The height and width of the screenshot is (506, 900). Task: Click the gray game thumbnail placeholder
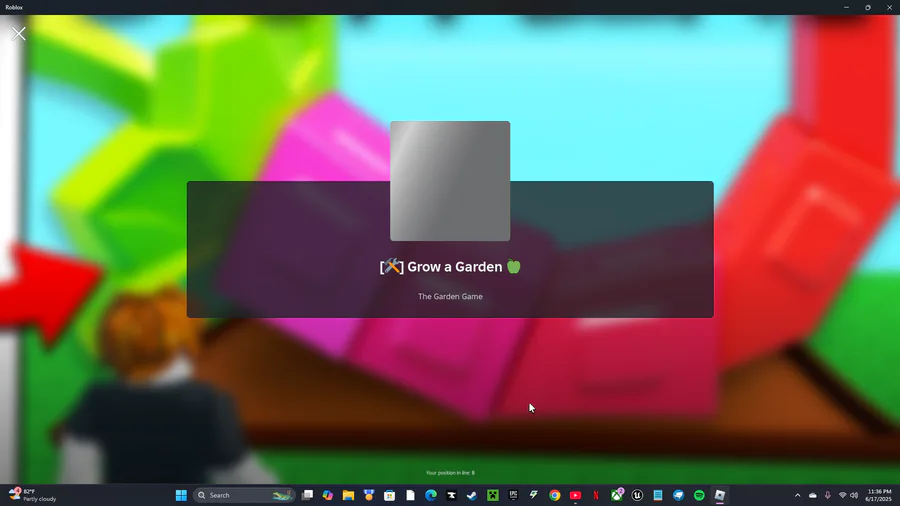pos(450,181)
